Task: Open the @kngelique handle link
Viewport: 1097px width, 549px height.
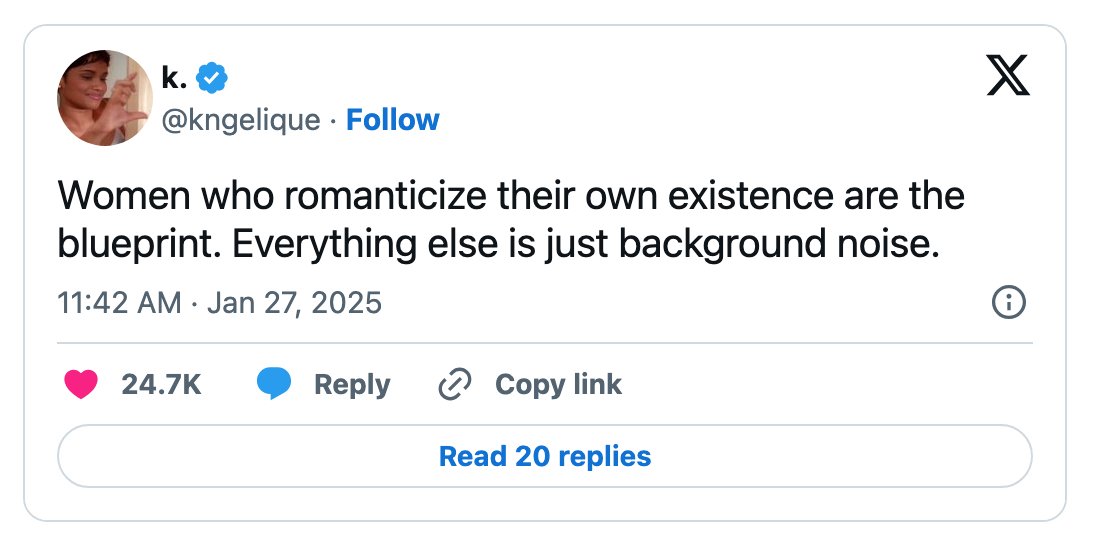Action: [241, 120]
